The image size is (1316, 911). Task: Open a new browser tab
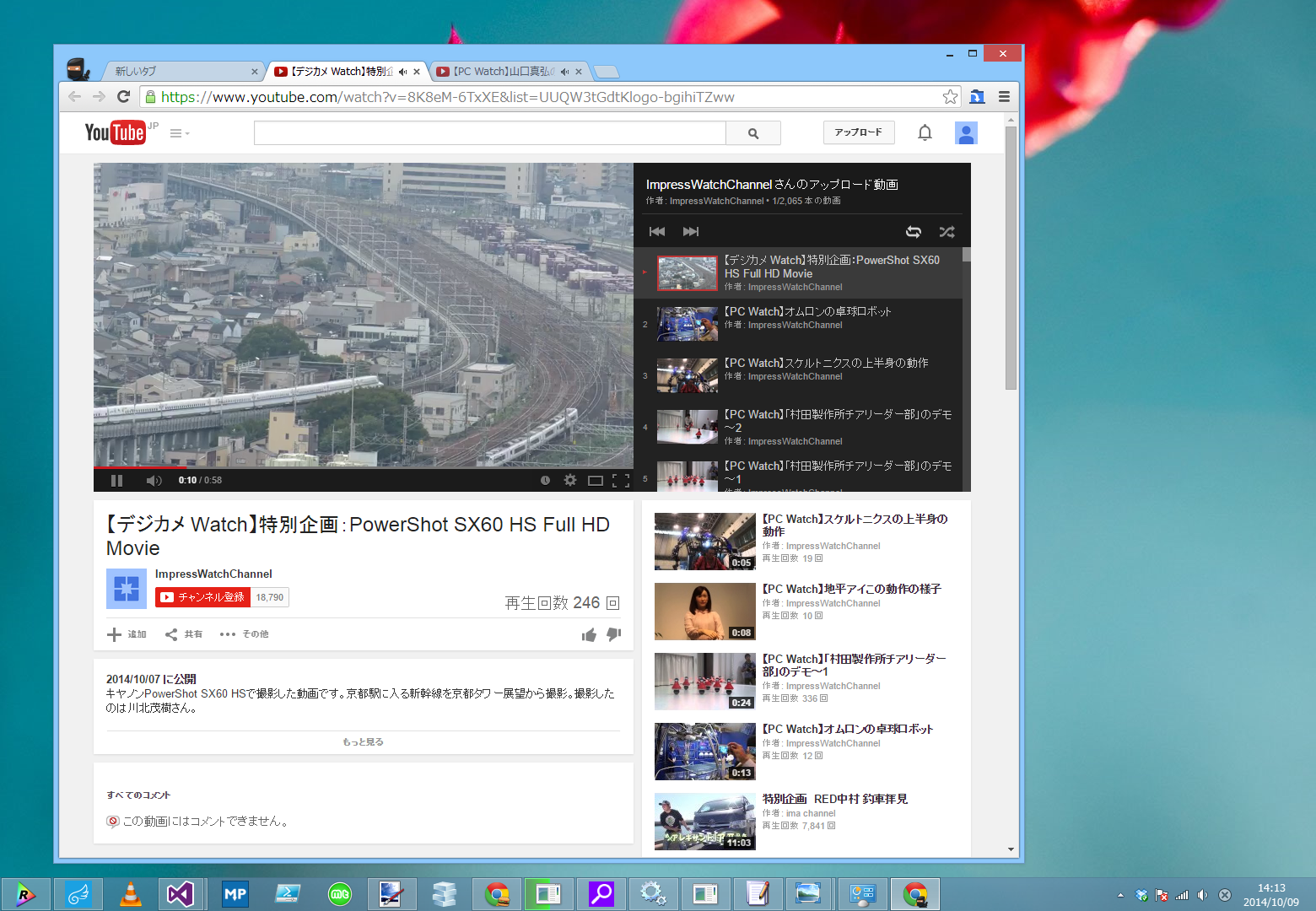pyautogui.click(x=607, y=72)
